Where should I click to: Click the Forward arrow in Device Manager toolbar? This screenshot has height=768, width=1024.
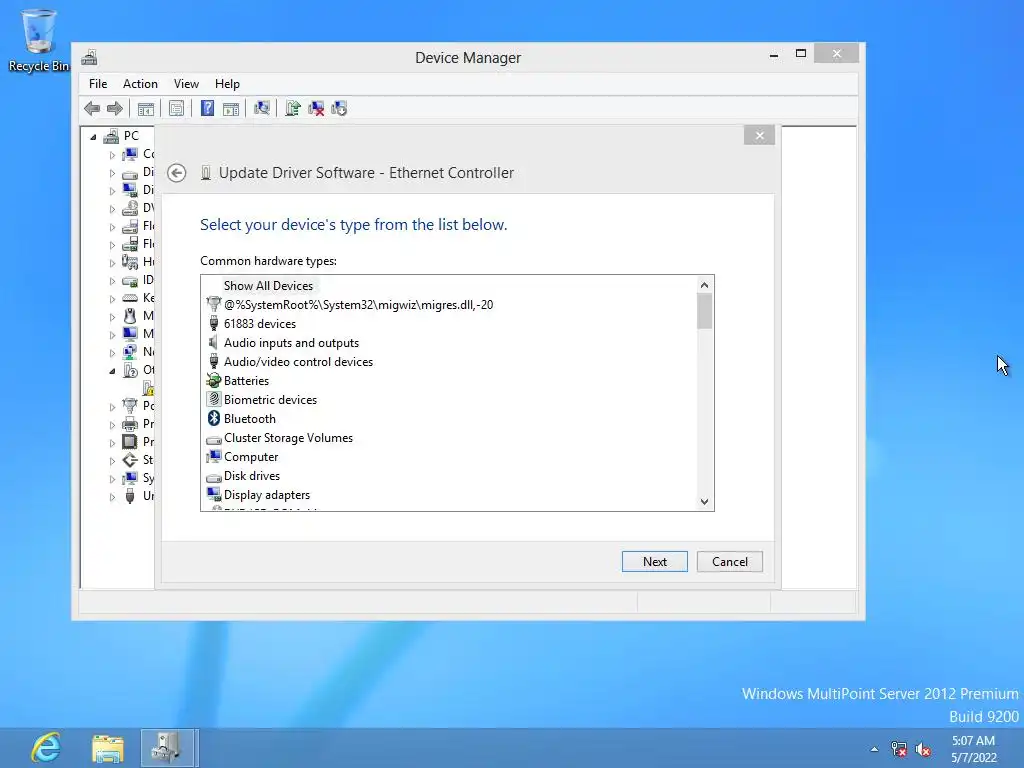(x=115, y=108)
